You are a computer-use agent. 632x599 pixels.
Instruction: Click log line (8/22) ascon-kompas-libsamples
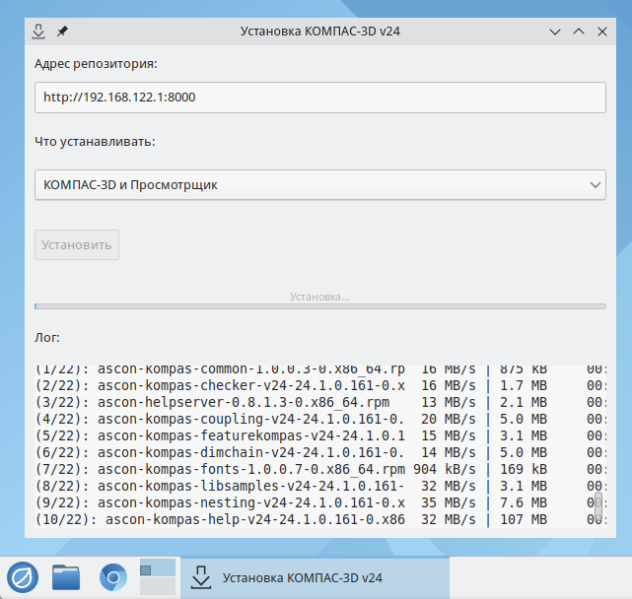click(x=321, y=486)
